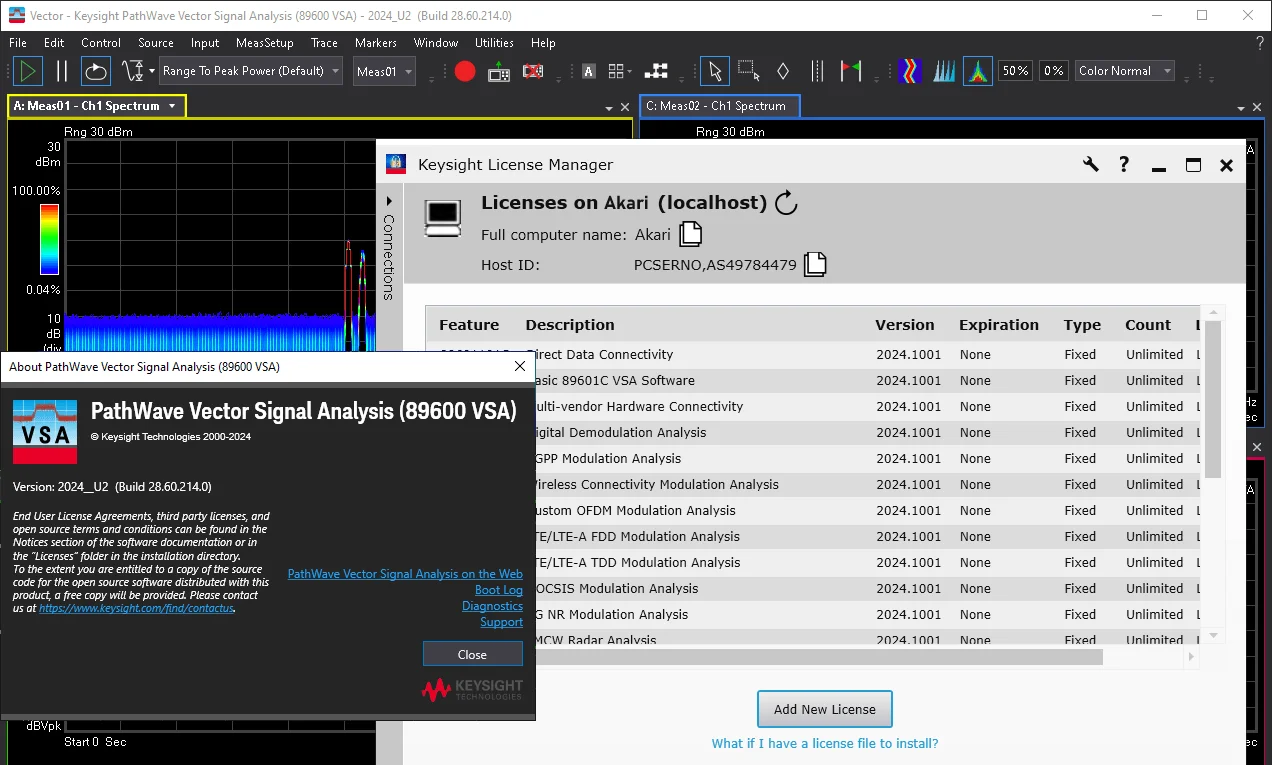Open the Markers menu
The image size is (1272, 765).
point(376,43)
